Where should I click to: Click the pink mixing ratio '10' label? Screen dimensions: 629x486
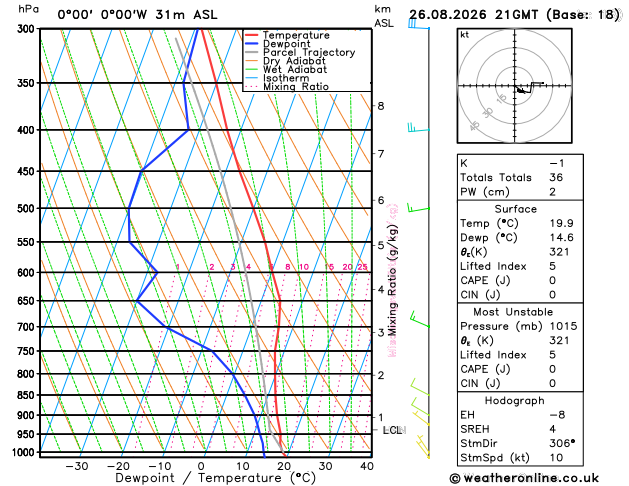(x=304, y=267)
